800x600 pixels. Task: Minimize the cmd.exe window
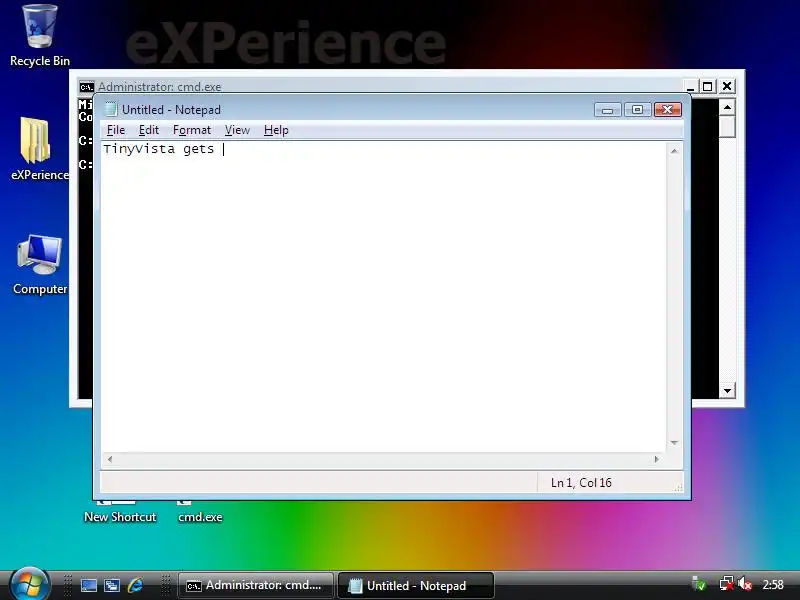[690, 87]
